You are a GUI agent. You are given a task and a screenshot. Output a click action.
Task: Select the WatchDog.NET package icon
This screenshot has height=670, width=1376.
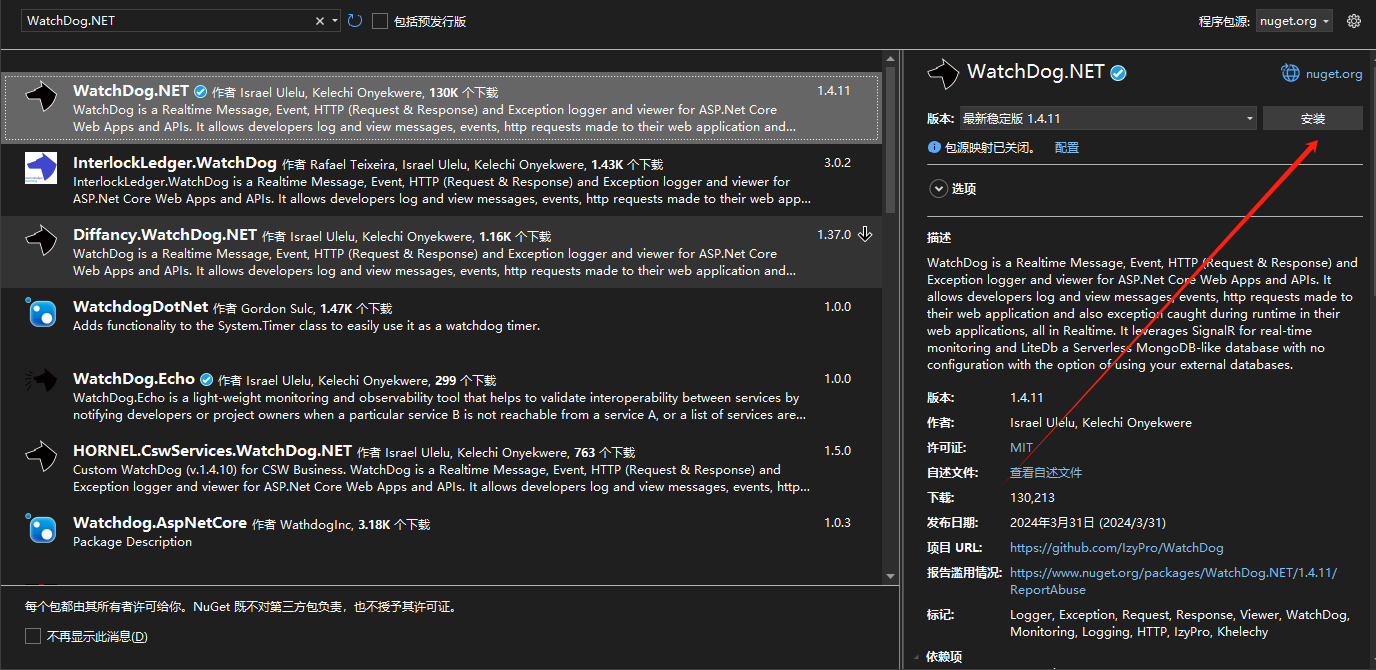click(40, 96)
